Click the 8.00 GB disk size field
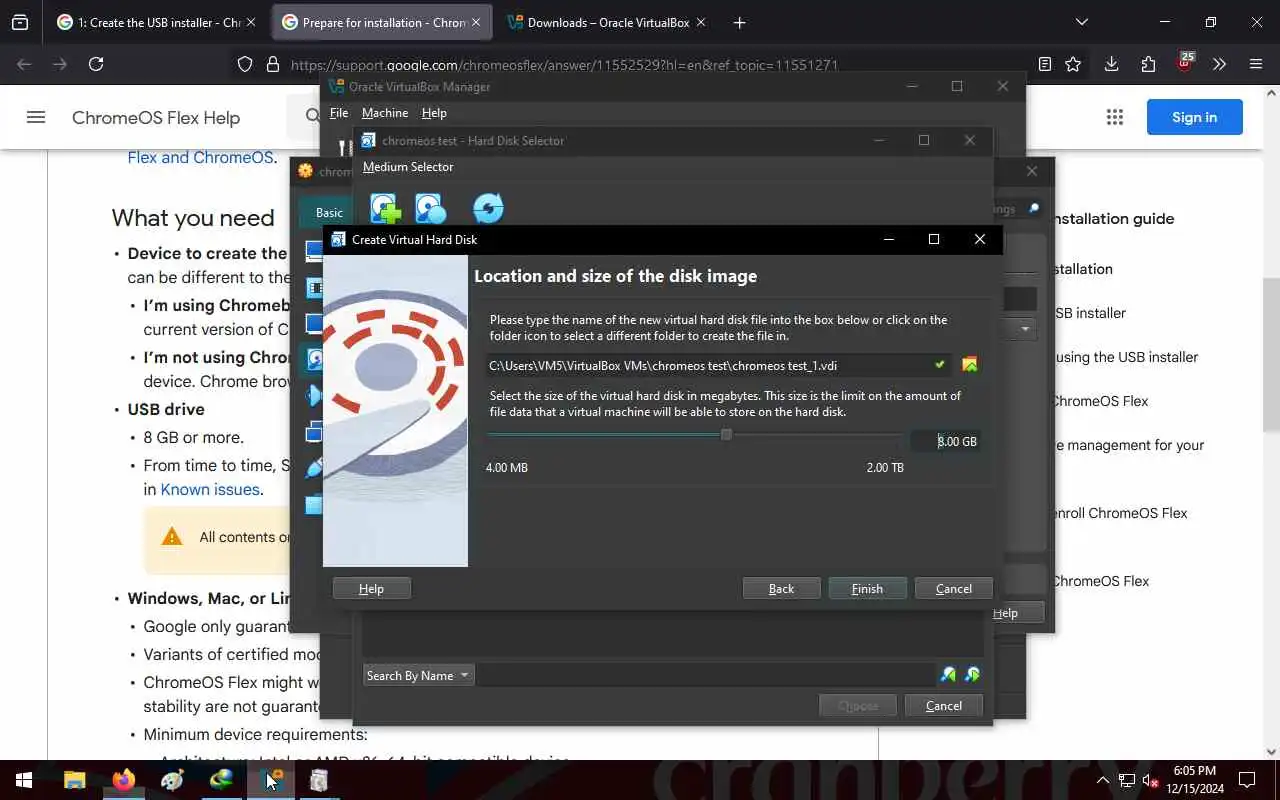The width and height of the screenshot is (1280, 800). 945,441
